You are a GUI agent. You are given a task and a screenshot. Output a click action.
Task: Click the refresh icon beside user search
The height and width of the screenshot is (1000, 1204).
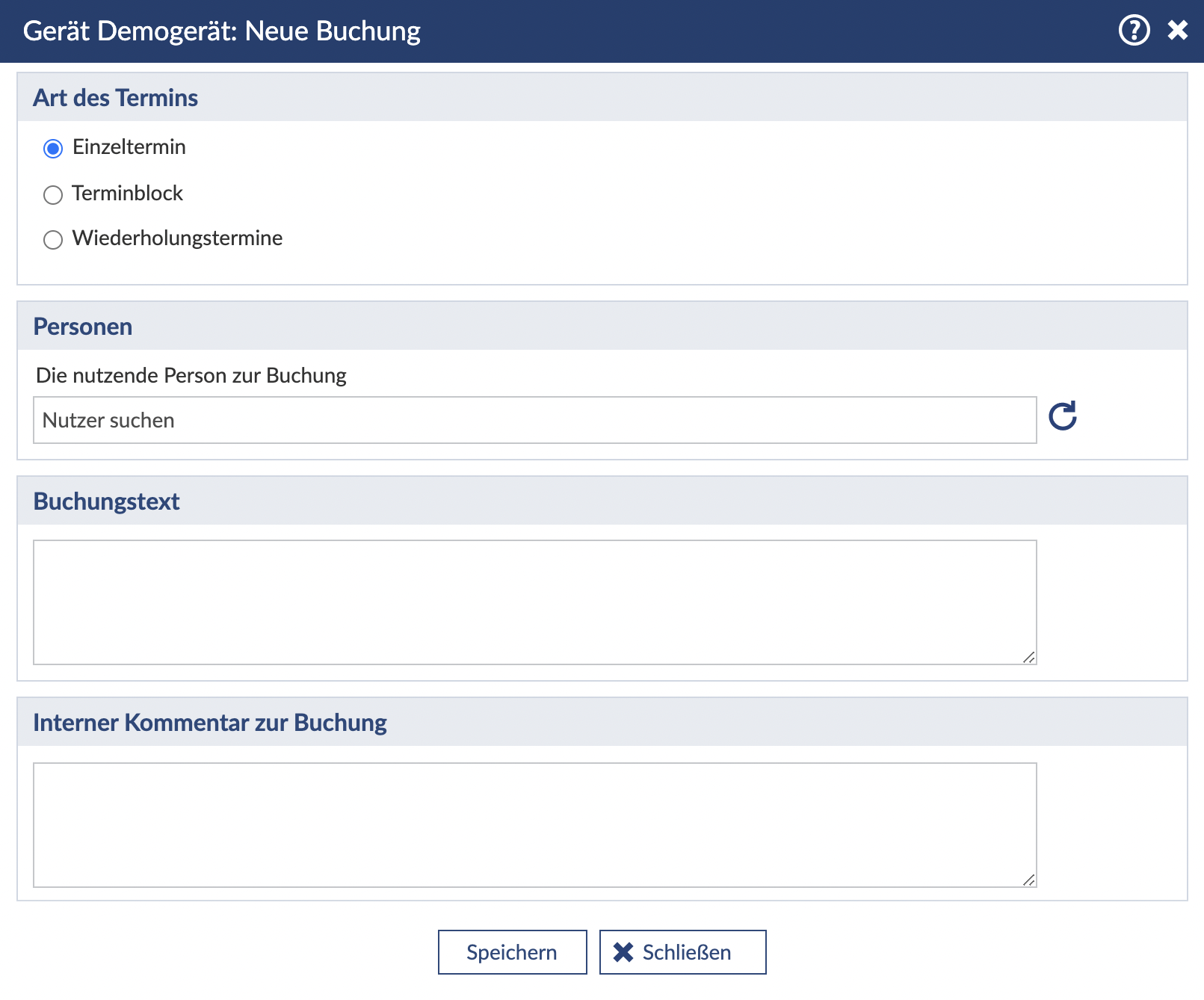[x=1062, y=416]
